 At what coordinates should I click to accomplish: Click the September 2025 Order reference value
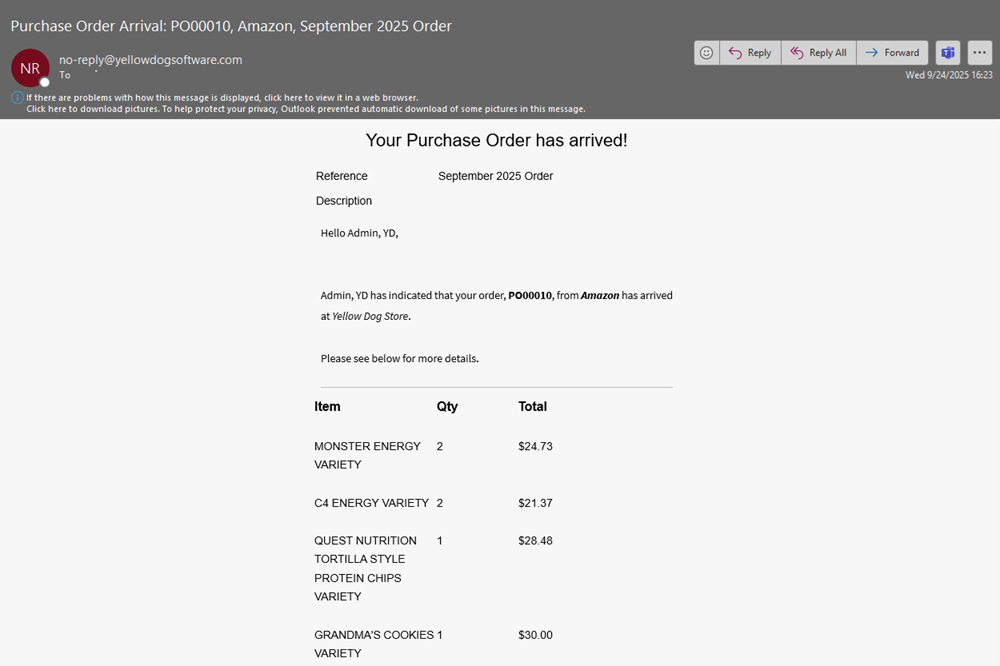point(495,176)
